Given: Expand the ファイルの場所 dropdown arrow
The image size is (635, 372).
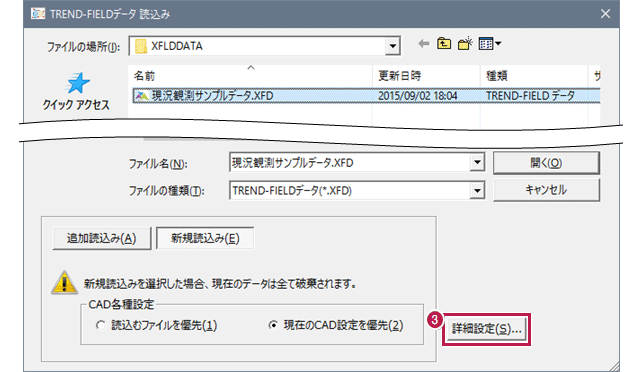Looking at the screenshot, I should tap(392, 46).
